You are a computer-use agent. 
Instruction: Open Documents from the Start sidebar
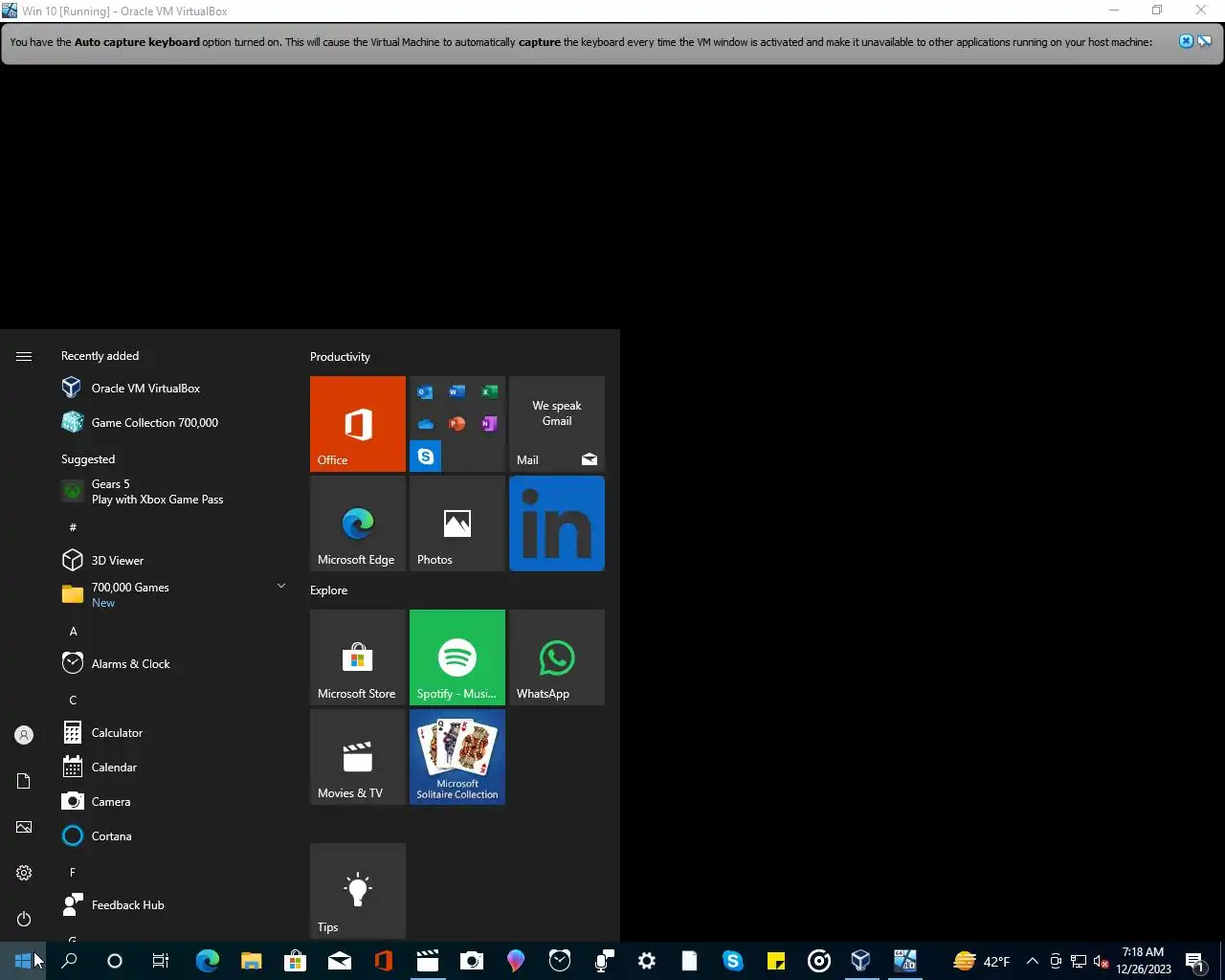coord(24,781)
